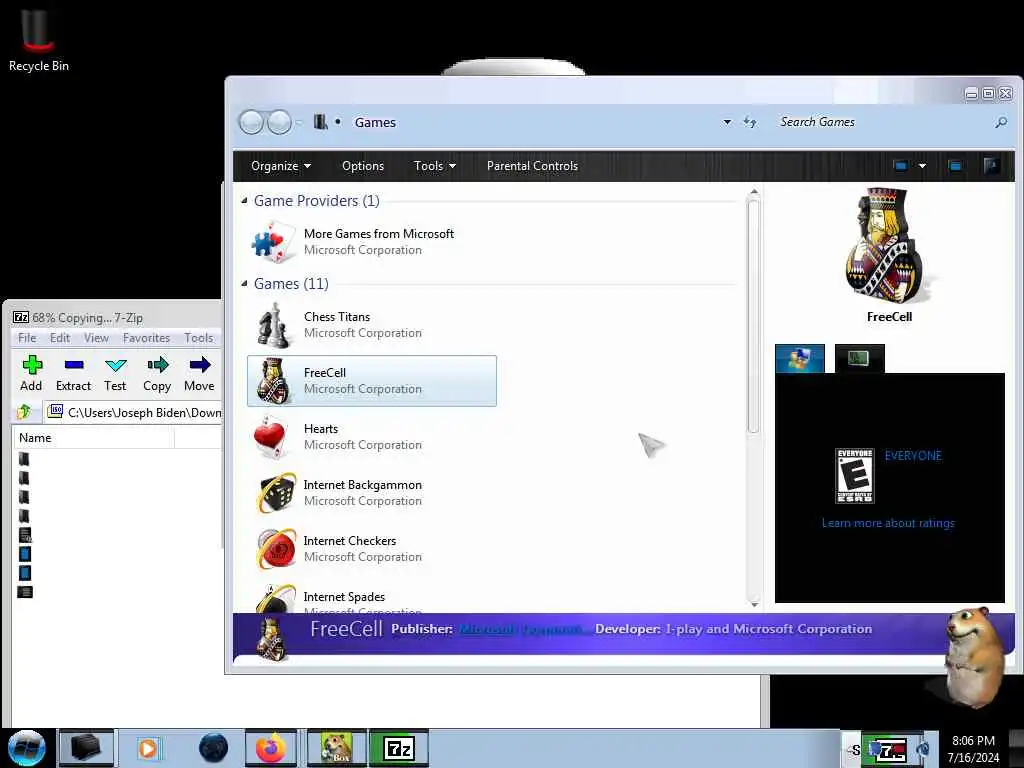Click the Search Games input field
The height and width of the screenshot is (768, 1024).
882,122
